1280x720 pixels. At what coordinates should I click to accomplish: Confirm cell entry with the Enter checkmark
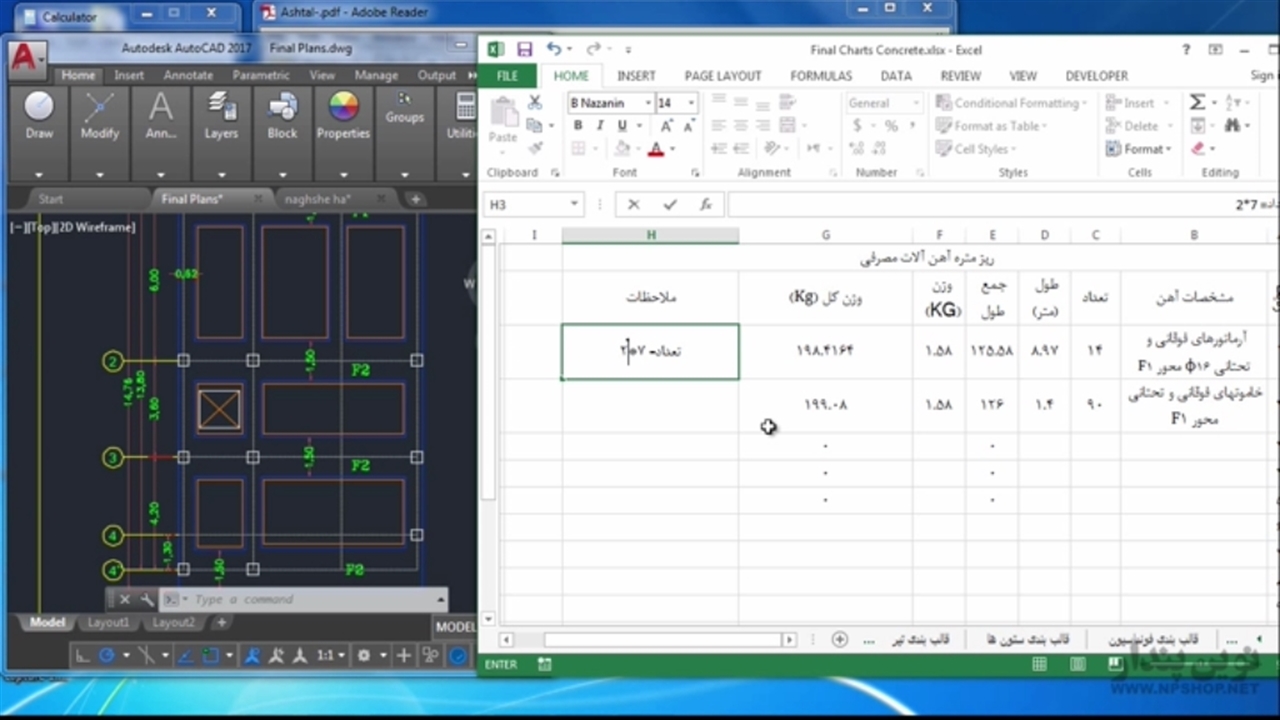tap(669, 204)
